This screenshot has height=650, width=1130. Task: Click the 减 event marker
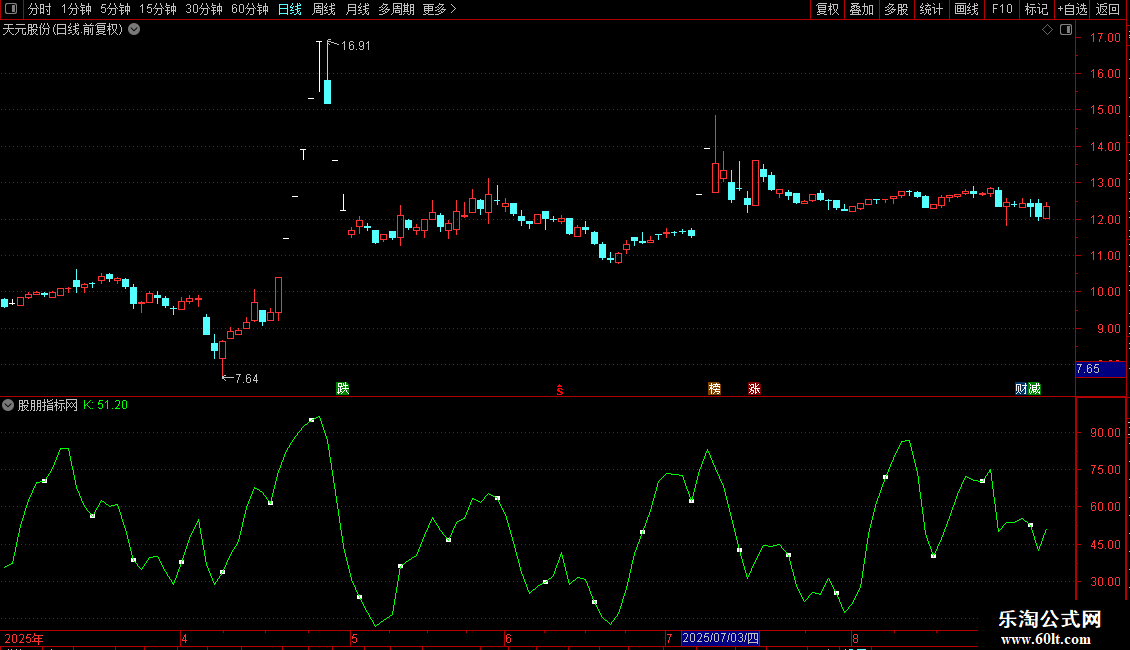click(x=1034, y=388)
